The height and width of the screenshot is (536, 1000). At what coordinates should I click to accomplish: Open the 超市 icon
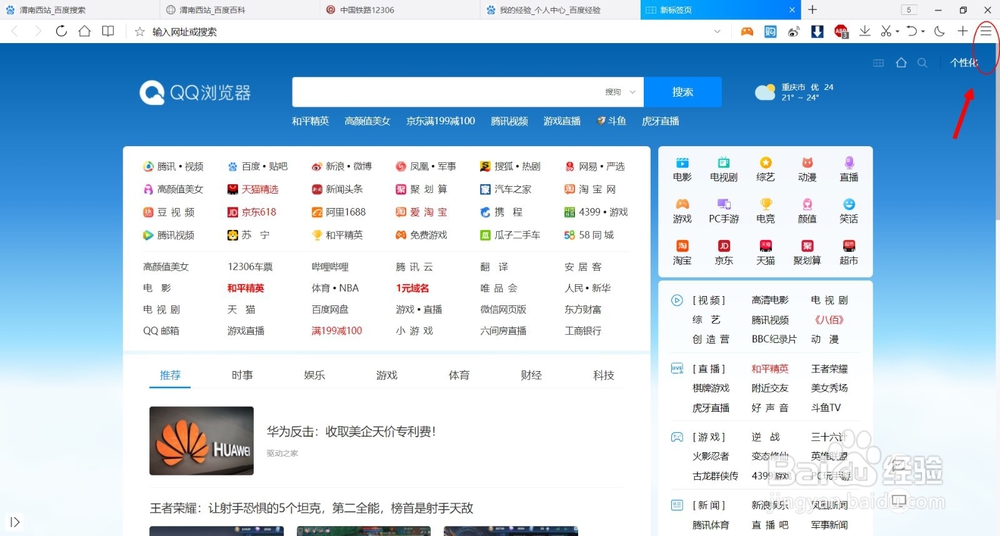pyautogui.click(x=849, y=252)
